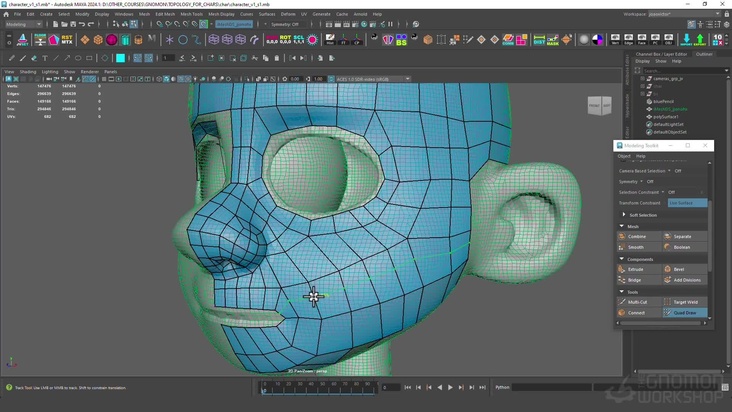The height and width of the screenshot is (412, 732).
Task: Open the Deform menu
Action: pos(288,14)
